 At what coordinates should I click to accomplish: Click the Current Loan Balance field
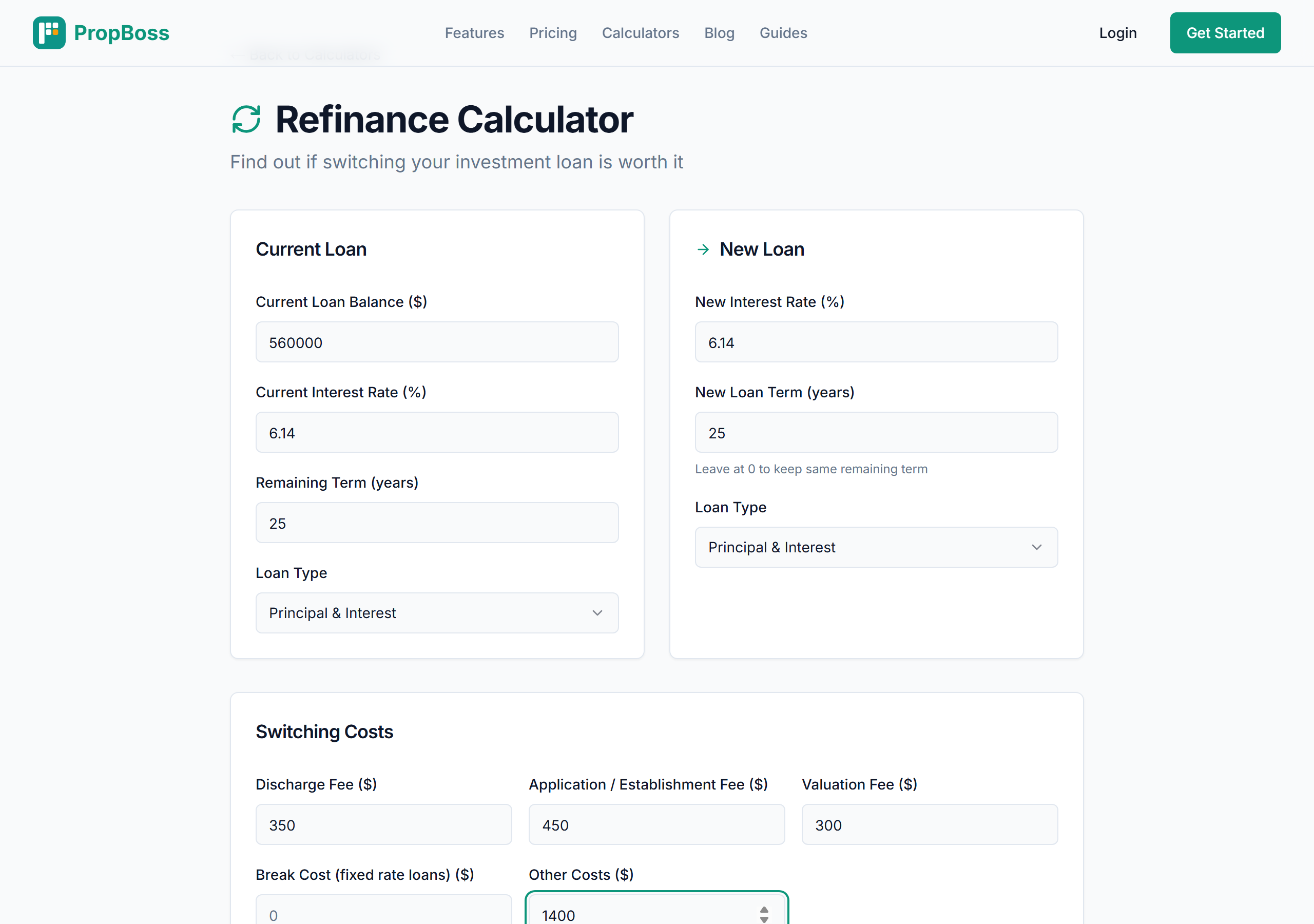(x=437, y=342)
